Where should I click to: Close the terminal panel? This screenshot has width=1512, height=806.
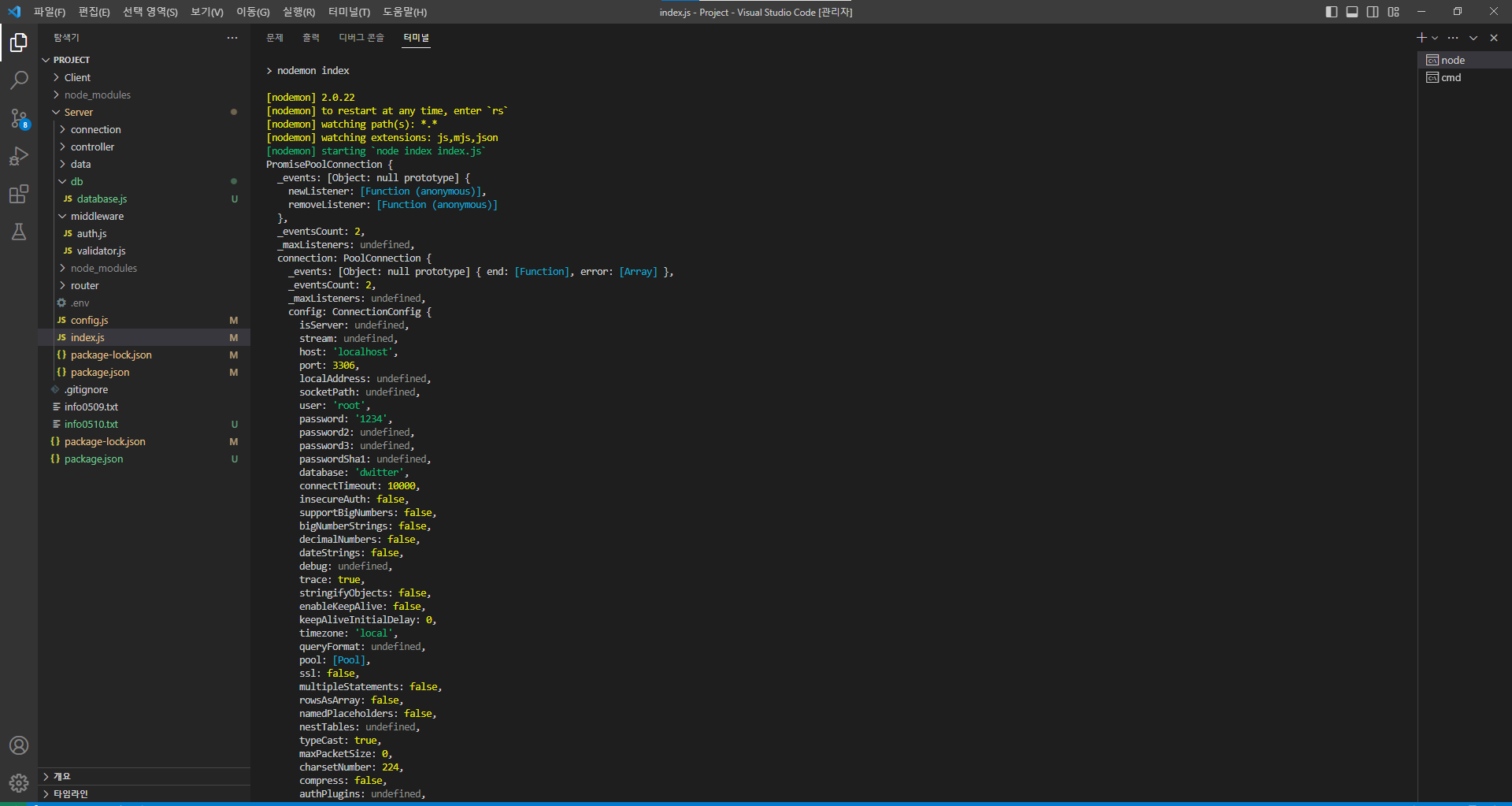pos(1494,38)
